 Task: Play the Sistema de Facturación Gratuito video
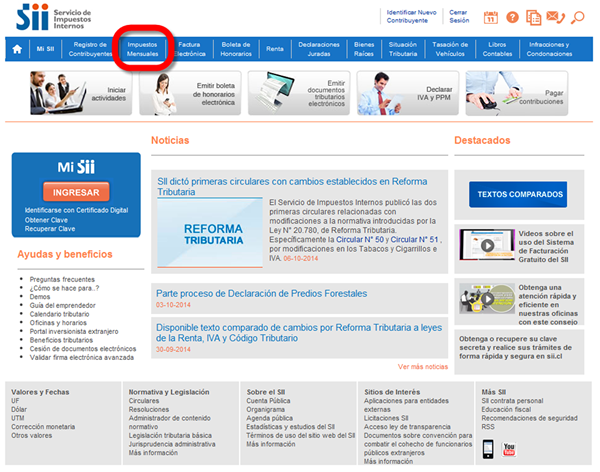487,245
